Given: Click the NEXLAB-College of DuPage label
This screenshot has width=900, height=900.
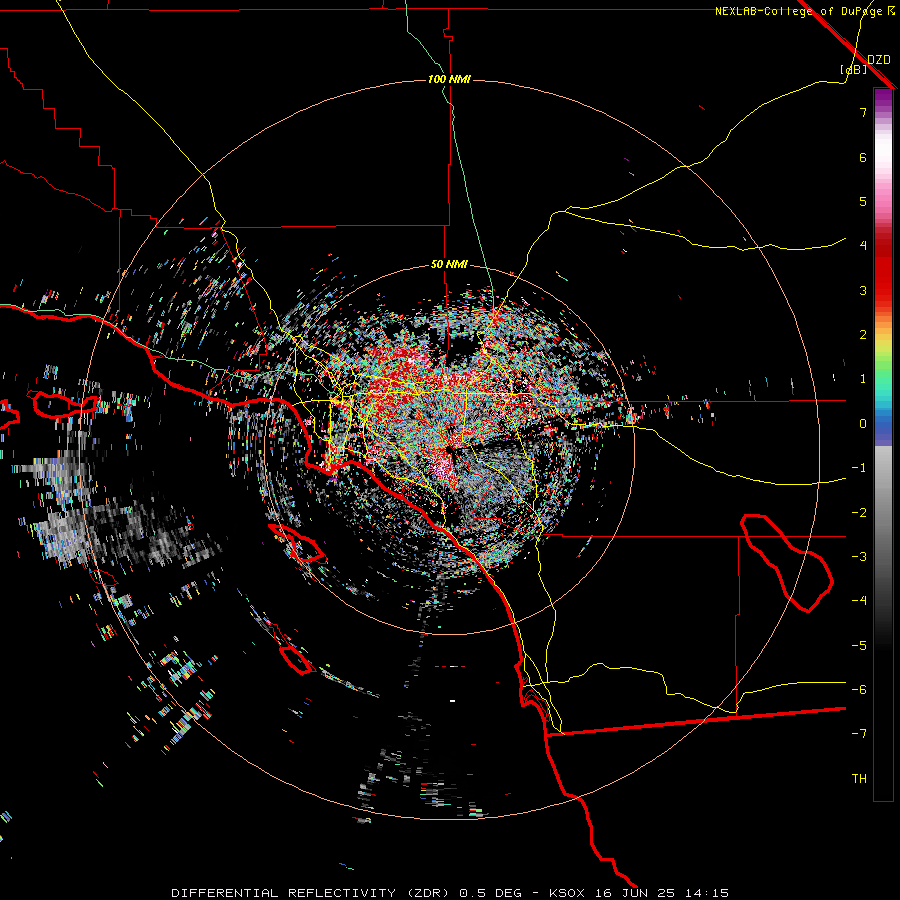Looking at the screenshot, I should point(799,11).
